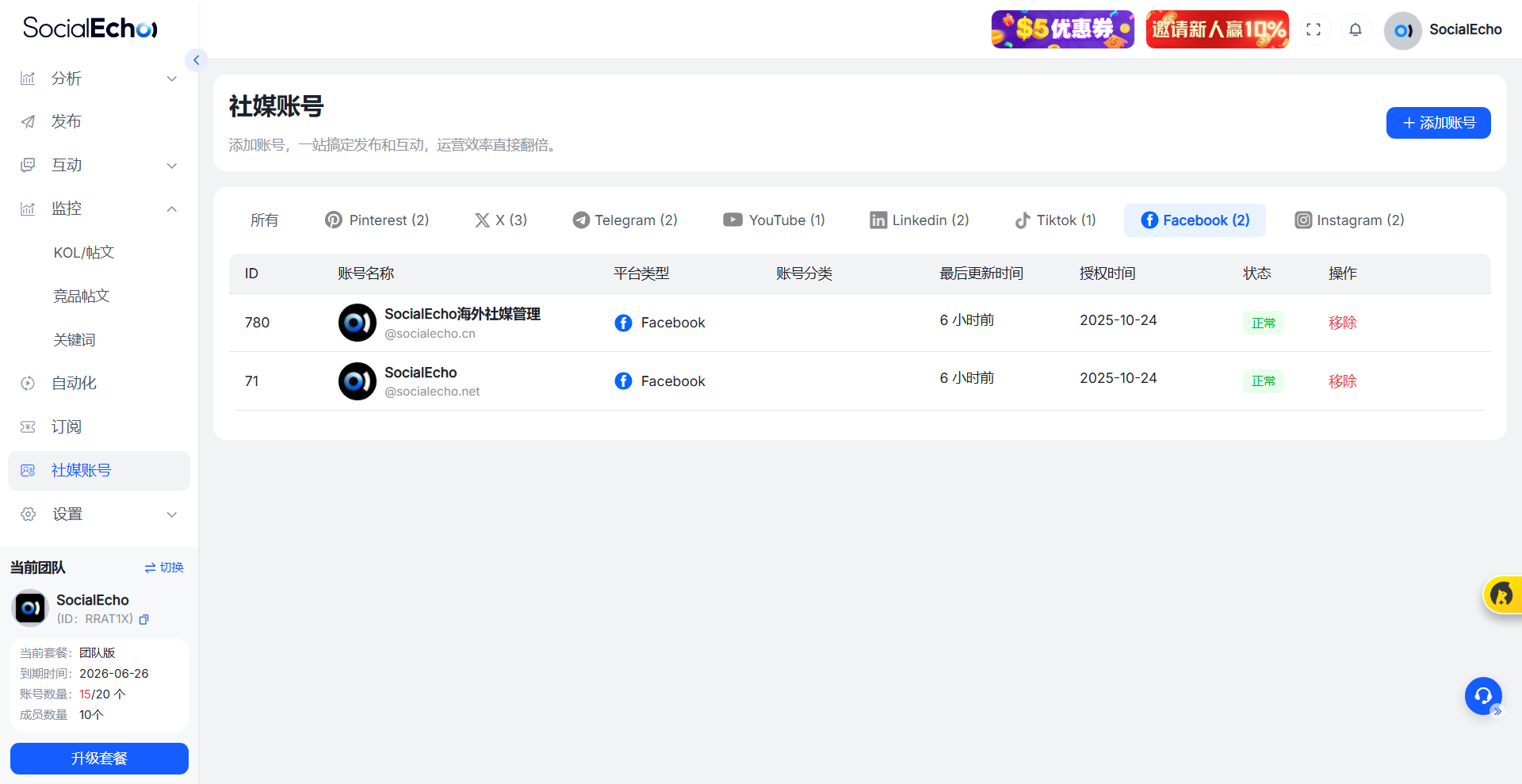Viewport: 1522px width, 784px height.
Task: Select the Facebook (2) tab
Action: pyautogui.click(x=1195, y=220)
